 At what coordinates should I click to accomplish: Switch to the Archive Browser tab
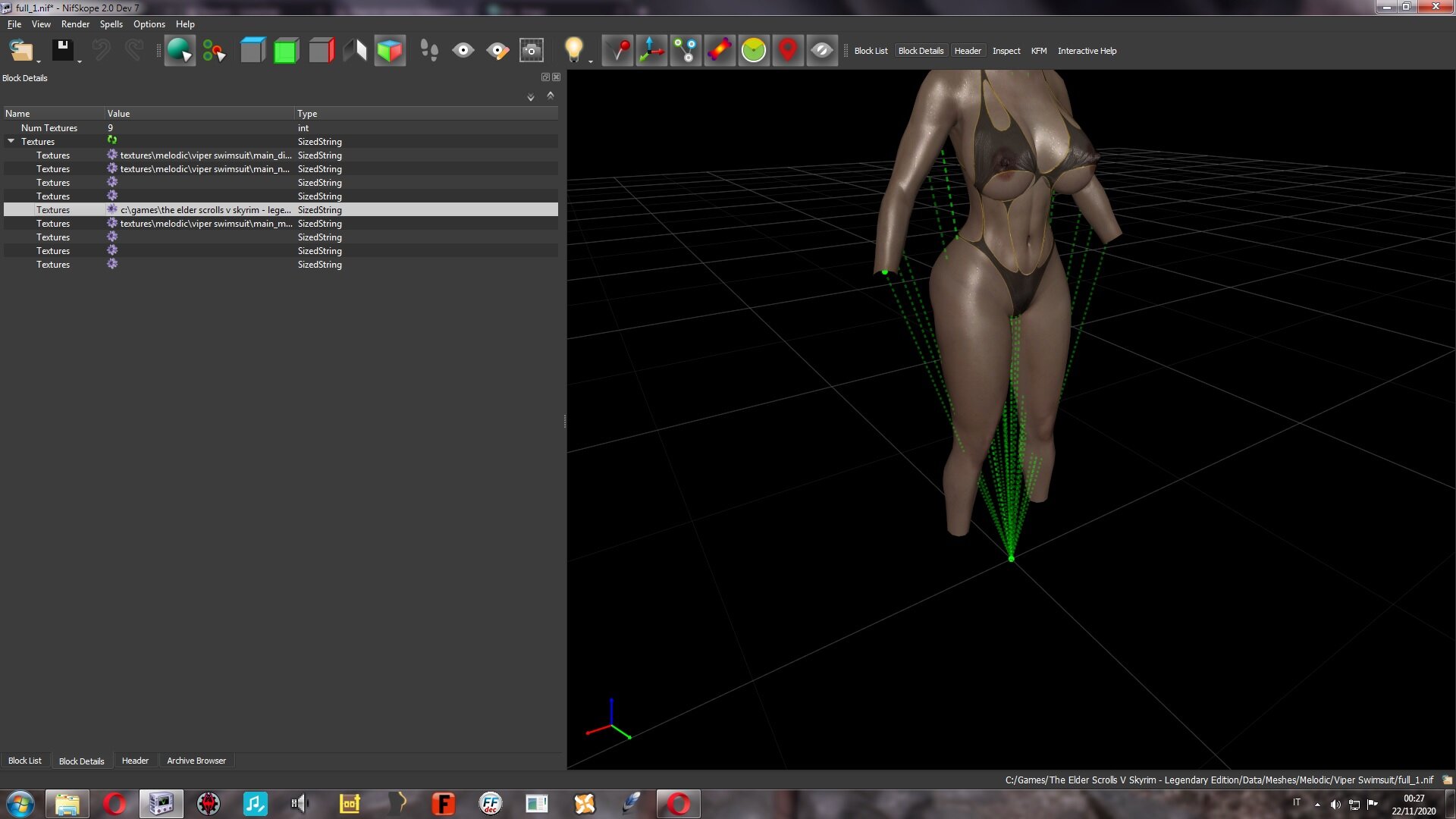(x=196, y=761)
